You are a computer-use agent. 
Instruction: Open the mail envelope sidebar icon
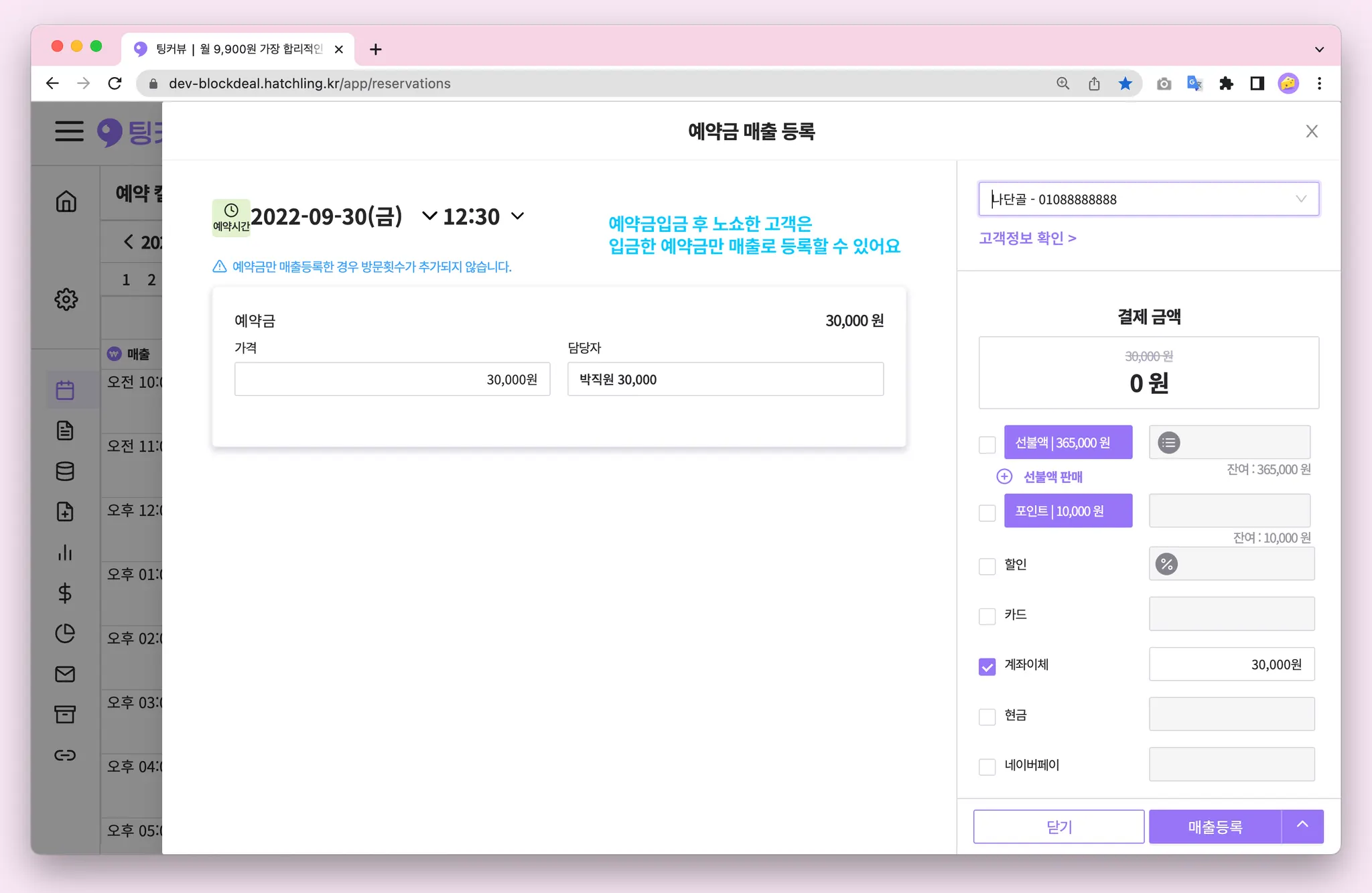tap(65, 673)
